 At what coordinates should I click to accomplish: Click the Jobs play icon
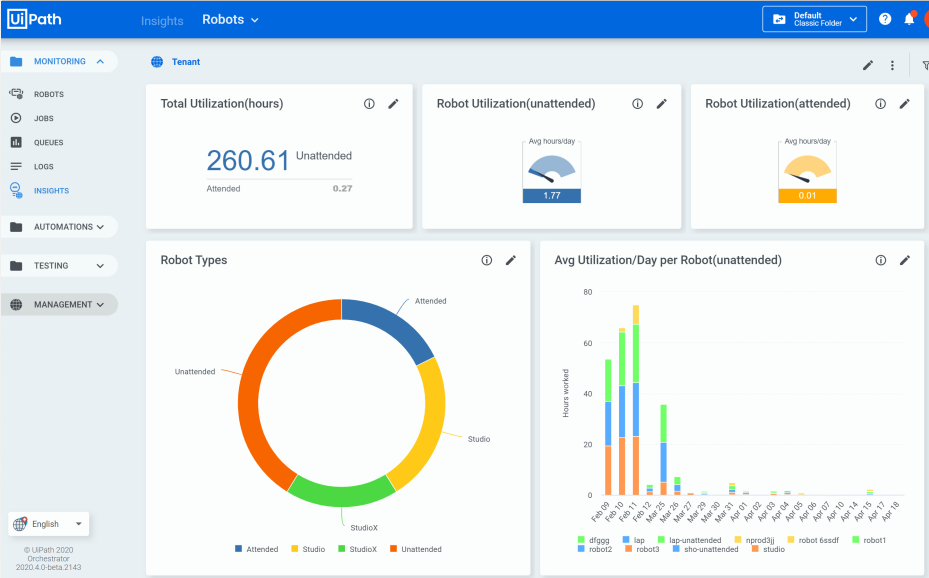(16, 118)
